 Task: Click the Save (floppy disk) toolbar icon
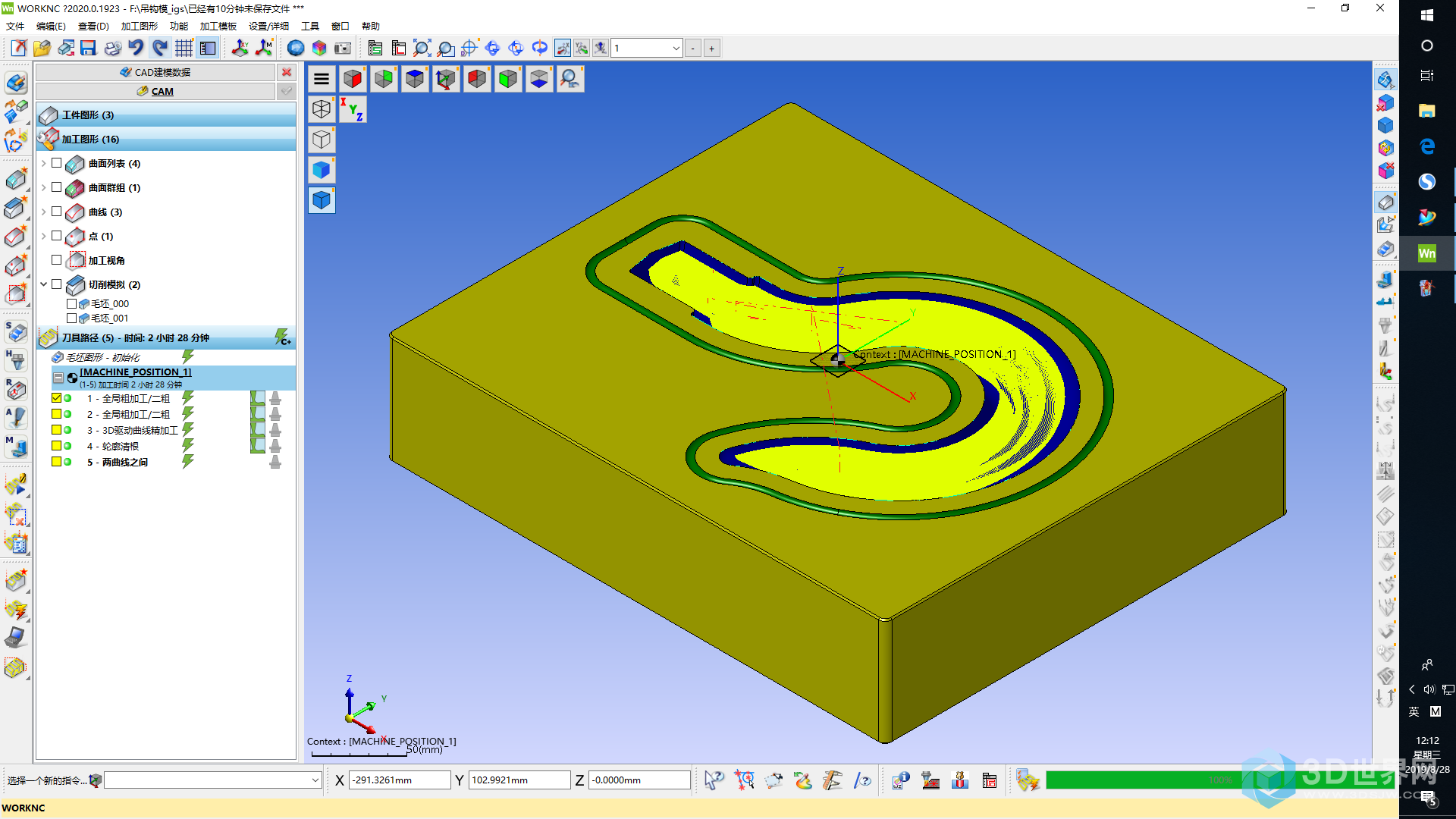(x=89, y=49)
